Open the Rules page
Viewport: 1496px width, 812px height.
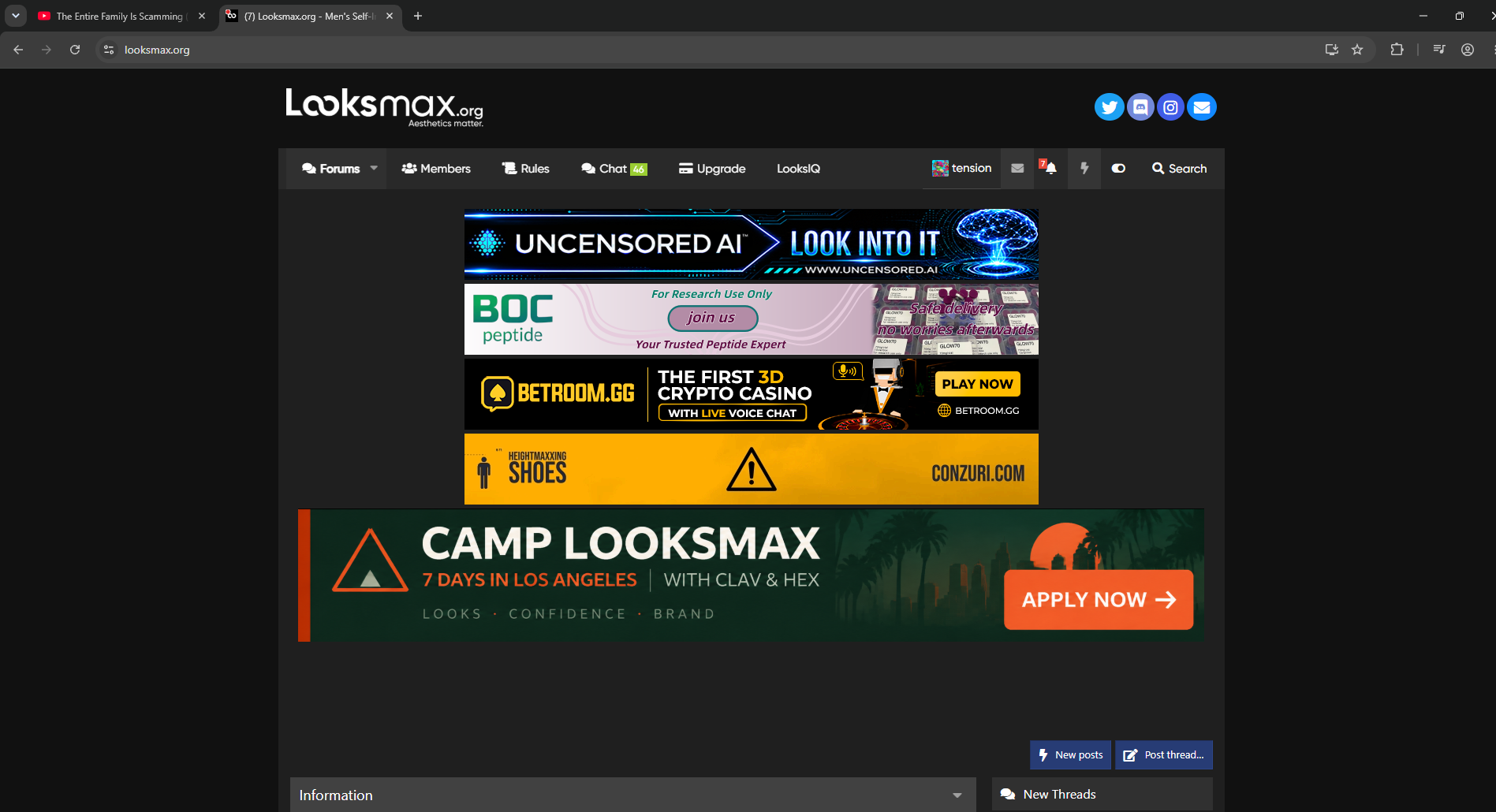point(526,169)
